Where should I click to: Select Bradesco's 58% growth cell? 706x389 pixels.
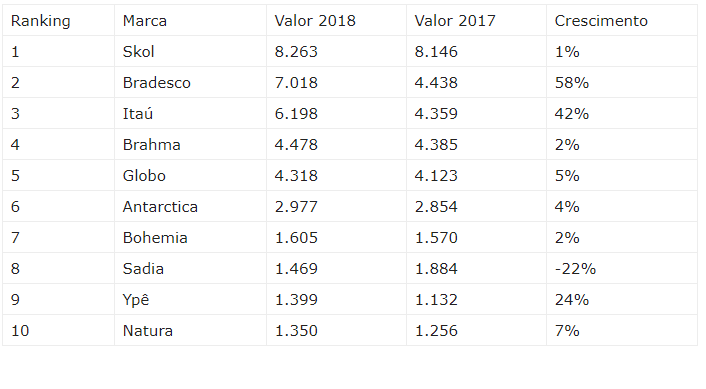point(622,83)
